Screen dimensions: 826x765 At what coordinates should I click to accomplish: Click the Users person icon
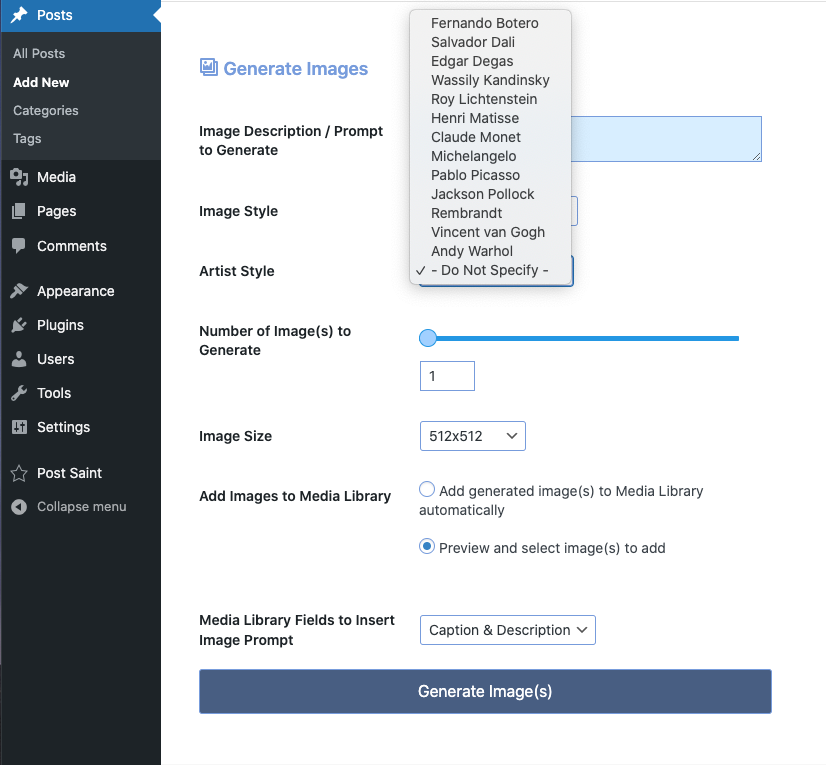19,359
